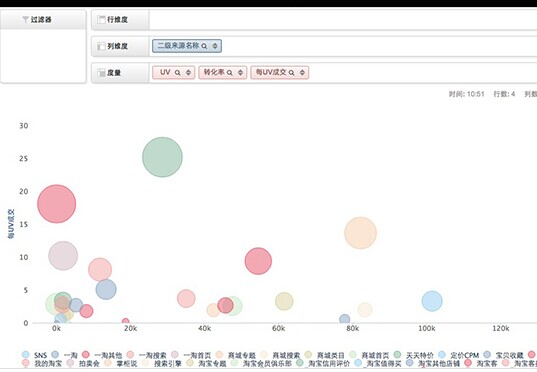Click the 商城首页 legend color circle
The width and height of the screenshot is (537, 372).
[353, 355]
